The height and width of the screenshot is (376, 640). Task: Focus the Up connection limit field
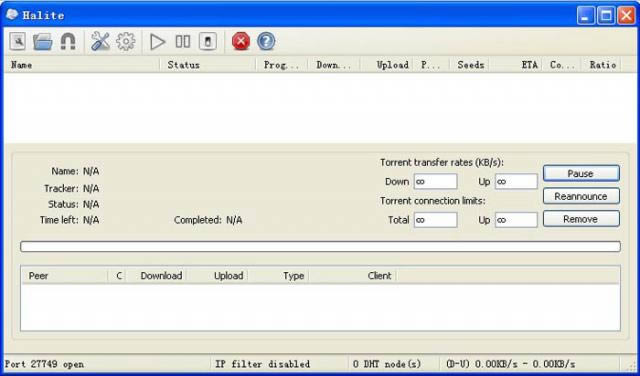click(x=516, y=220)
